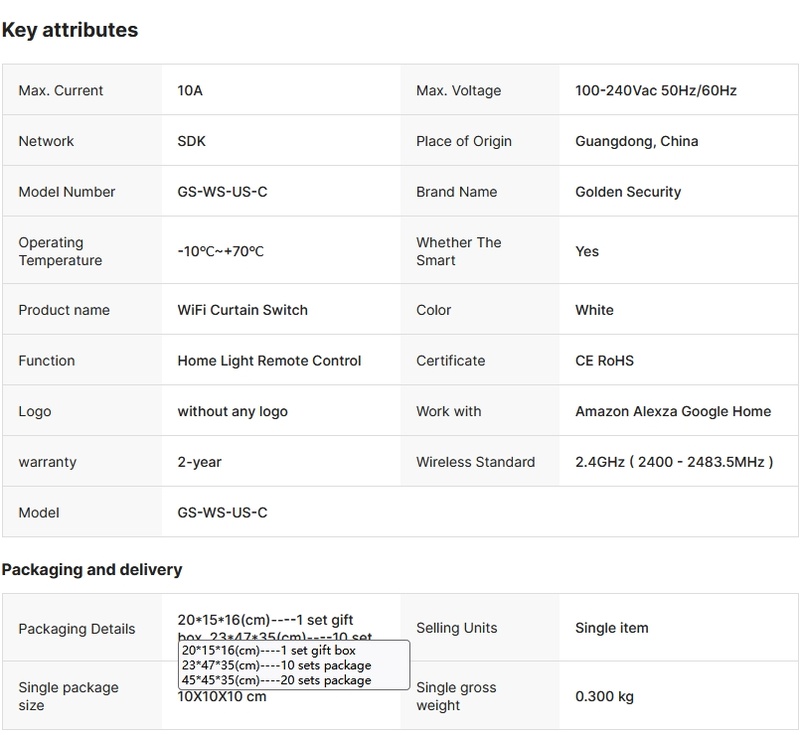Click the -10℃~+70℃ operating temperature value
The width and height of the screenshot is (800, 735).
coord(220,251)
